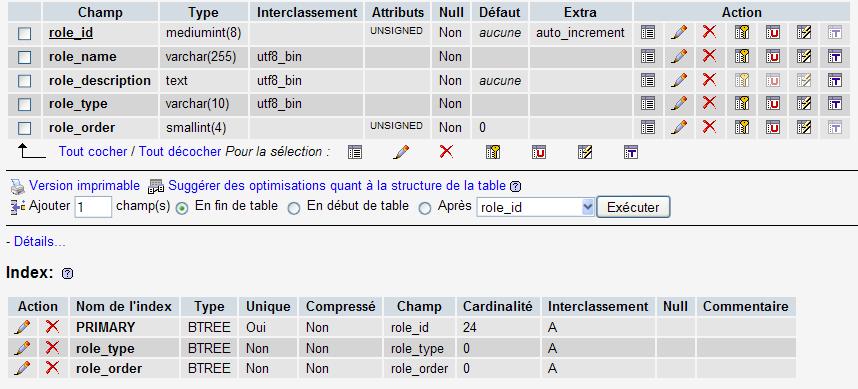Click the printer icon for Version imprimable

[x=18, y=187]
